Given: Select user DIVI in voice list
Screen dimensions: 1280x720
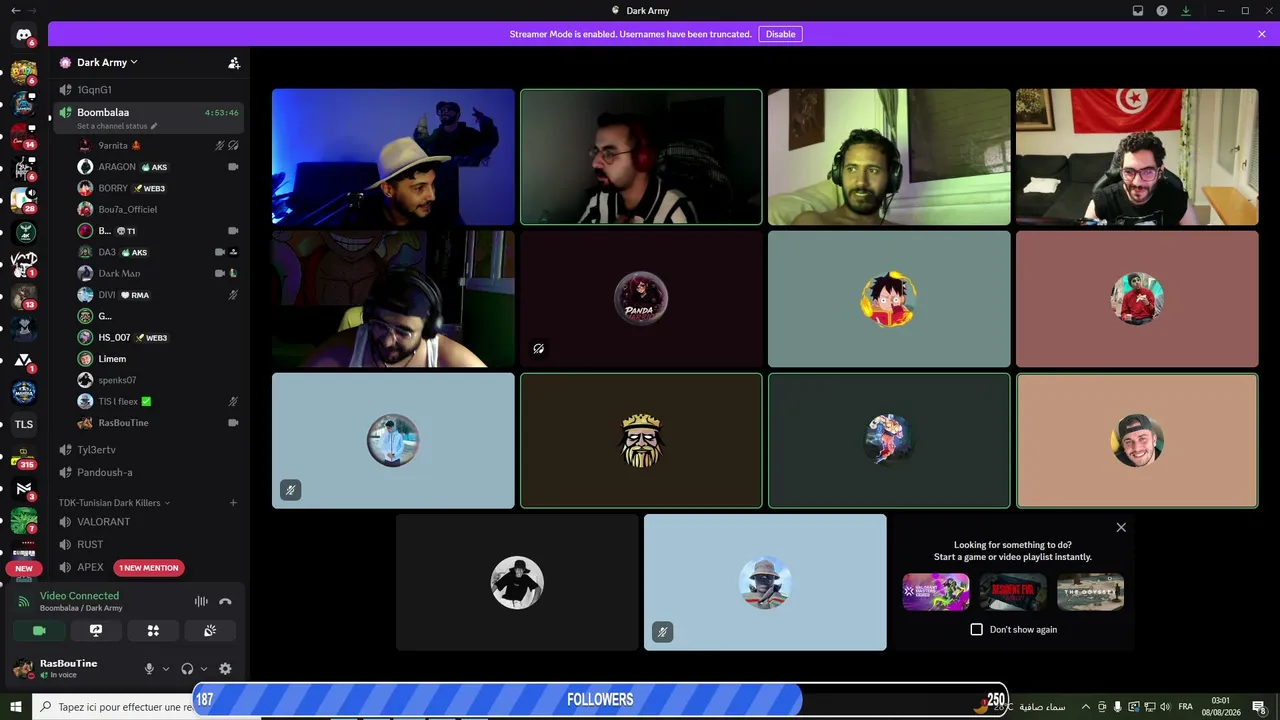Looking at the screenshot, I should coord(158,295).
